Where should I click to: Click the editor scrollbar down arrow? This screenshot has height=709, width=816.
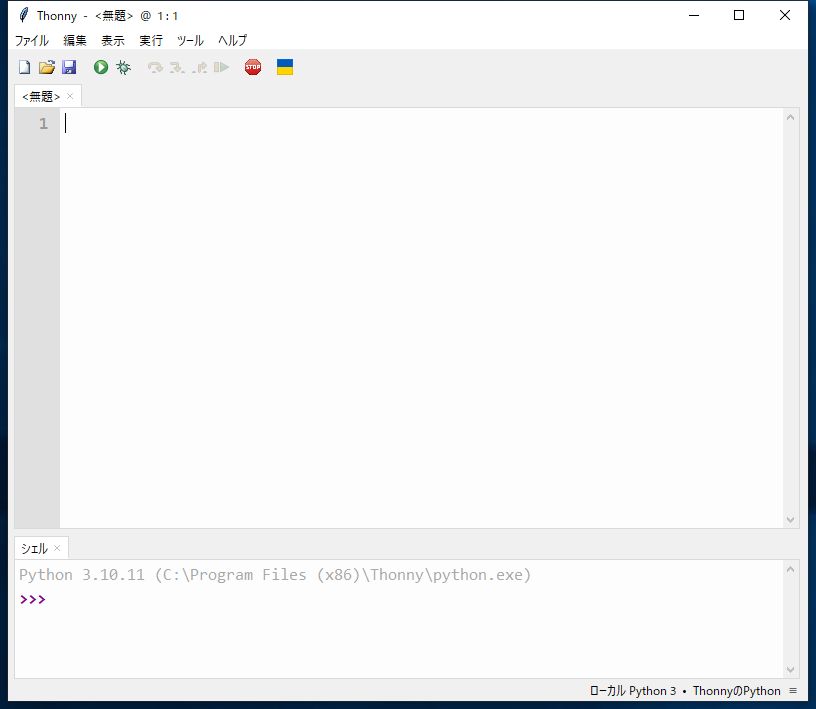click(790, 520)
